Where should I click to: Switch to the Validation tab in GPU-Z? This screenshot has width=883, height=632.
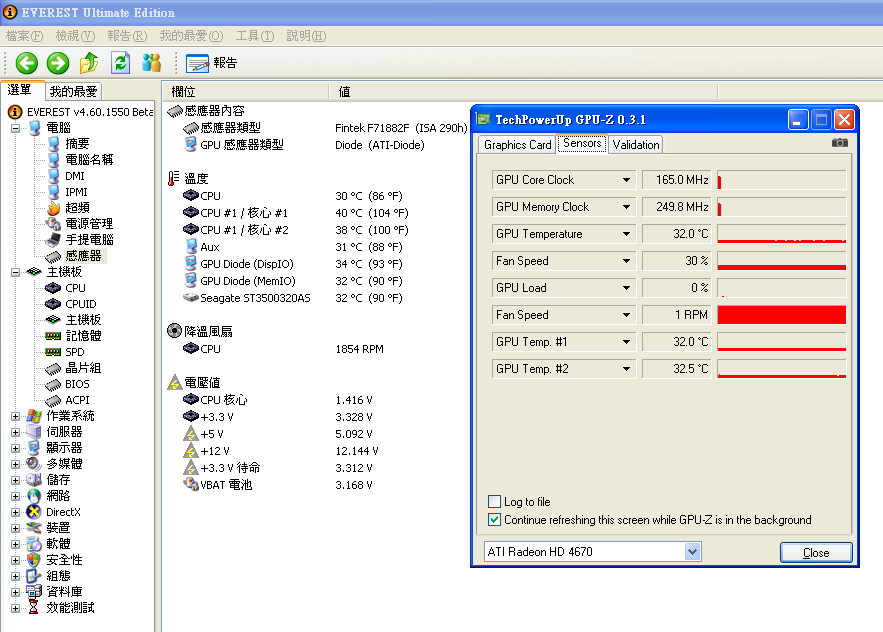point(636,145)
